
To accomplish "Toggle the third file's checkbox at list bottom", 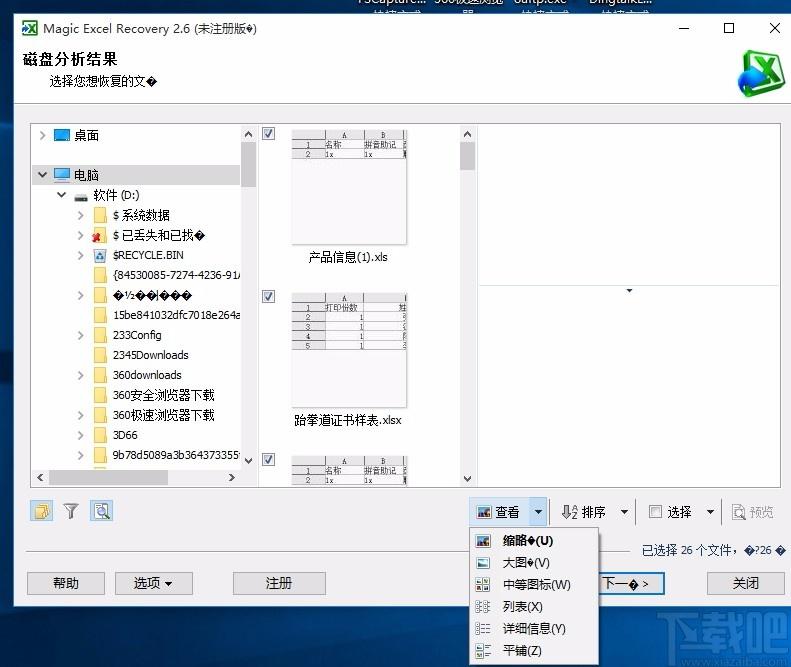I will tap(269, 459).
